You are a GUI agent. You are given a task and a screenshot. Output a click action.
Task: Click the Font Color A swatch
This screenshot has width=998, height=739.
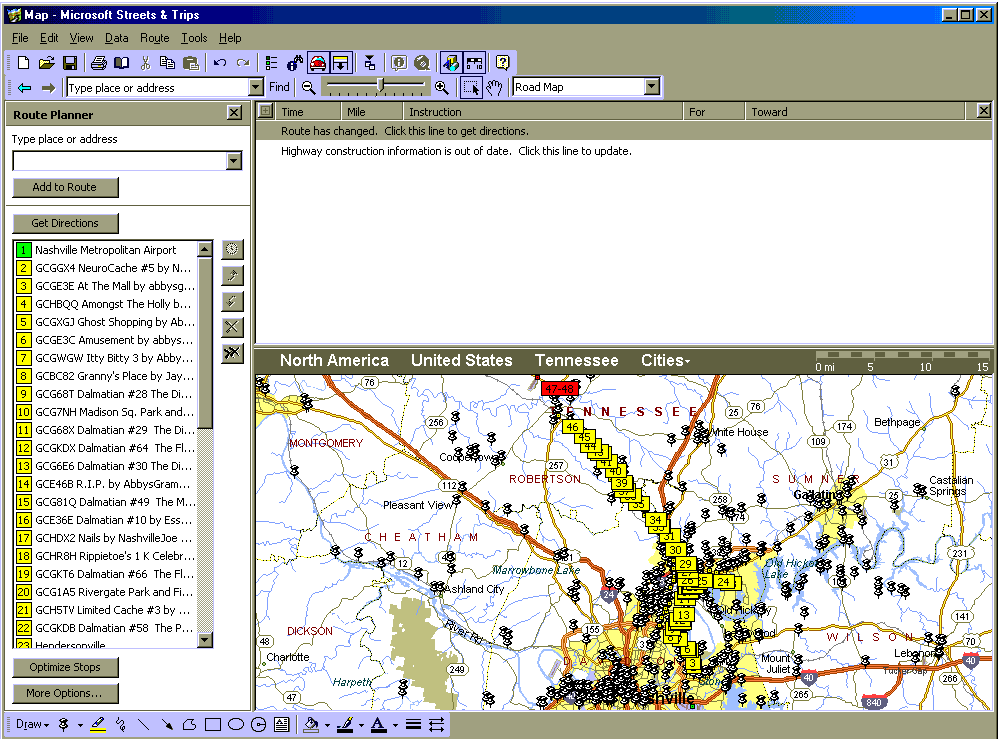[379, 724]
